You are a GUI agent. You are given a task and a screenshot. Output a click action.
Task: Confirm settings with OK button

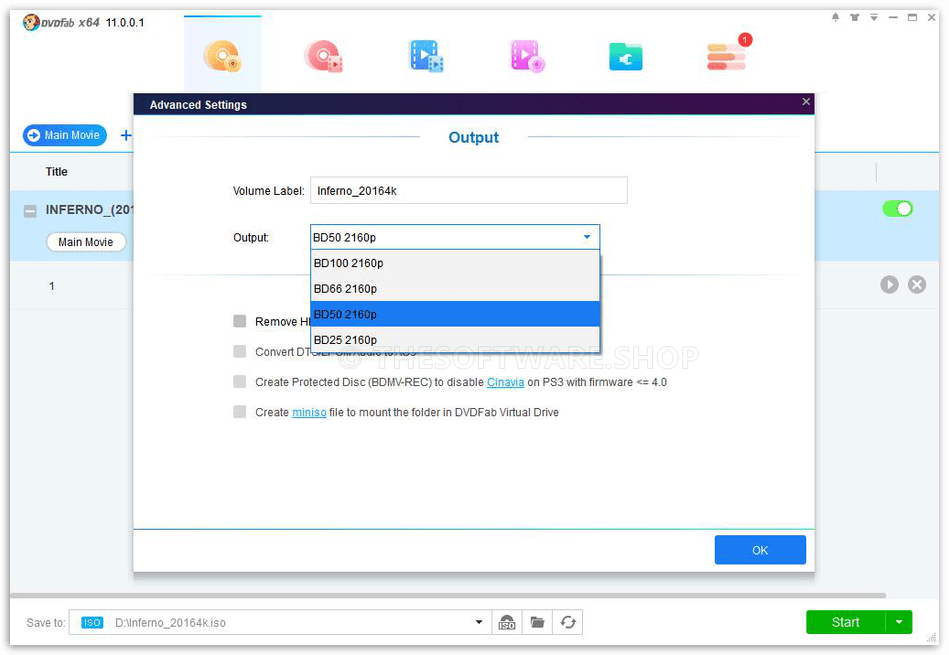pos(760,550)
